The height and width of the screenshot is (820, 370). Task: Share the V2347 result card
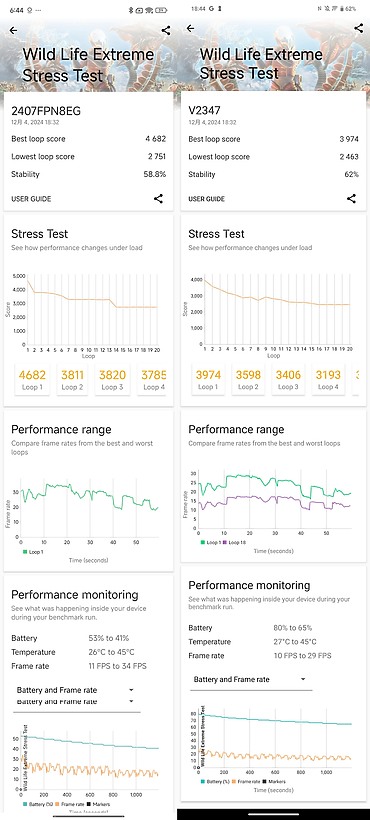click(x=351, y=199)
